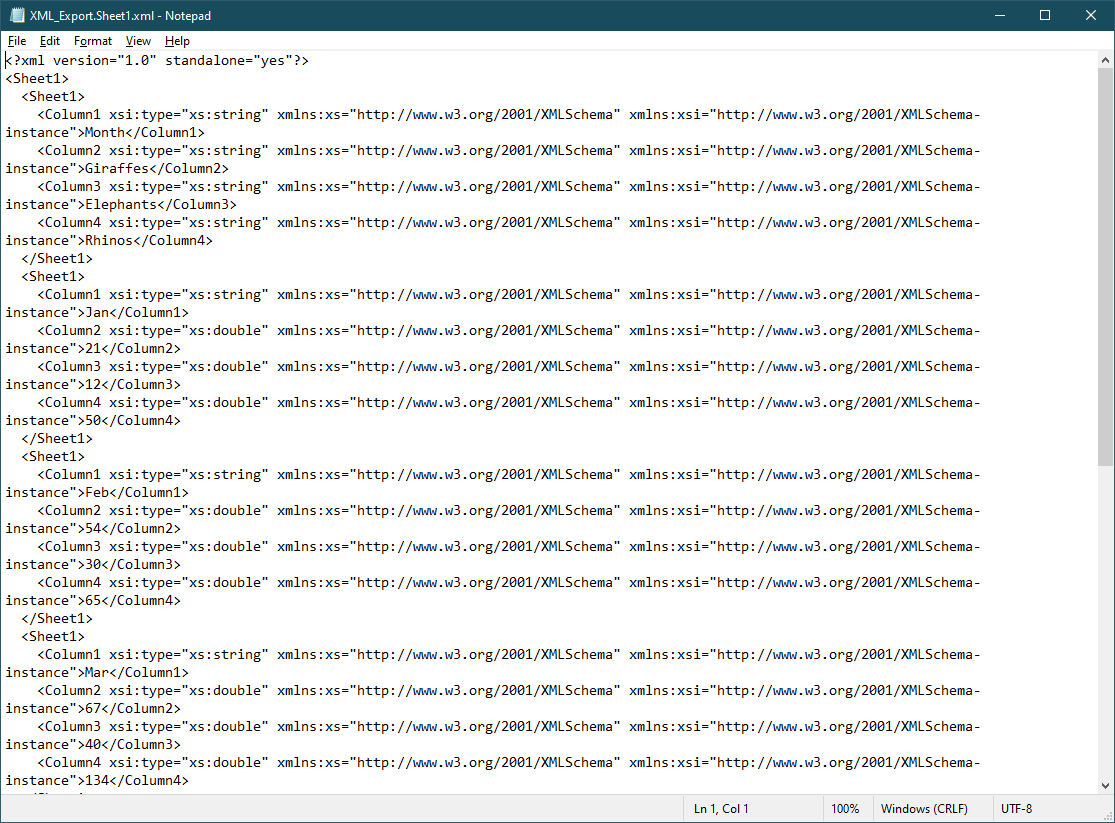Open the File menu
Screen dimensions: 1115x823
[x=16, y=41]
